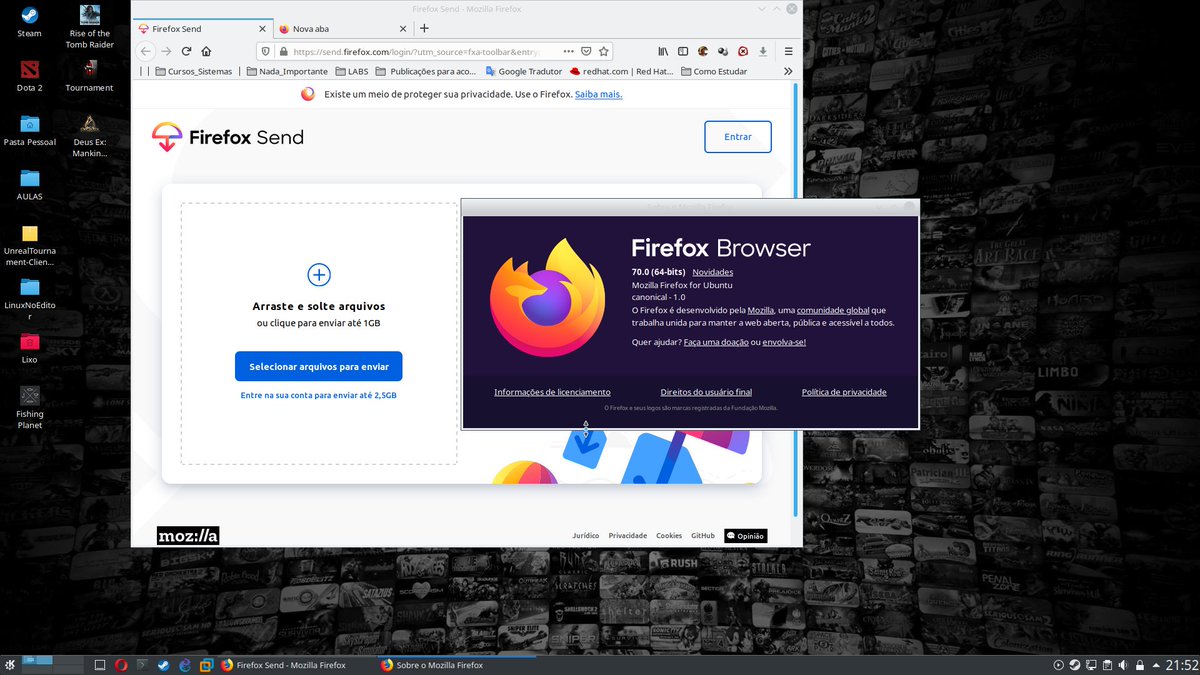Viewport: 1200px width, 675px height.
Task: Reload the Firefox Send page
Action: point(186,51)
